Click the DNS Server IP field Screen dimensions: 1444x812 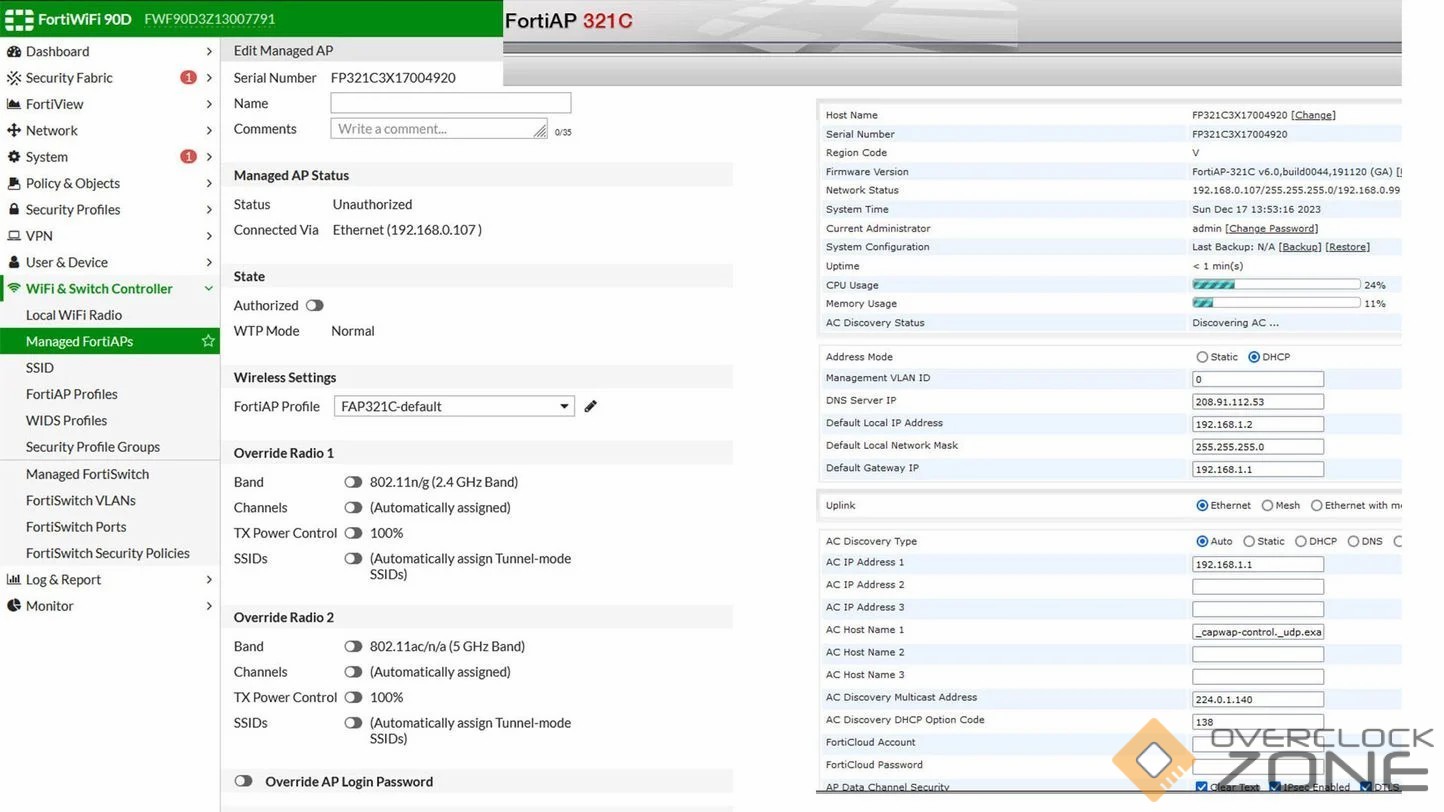pos(1258,401)
